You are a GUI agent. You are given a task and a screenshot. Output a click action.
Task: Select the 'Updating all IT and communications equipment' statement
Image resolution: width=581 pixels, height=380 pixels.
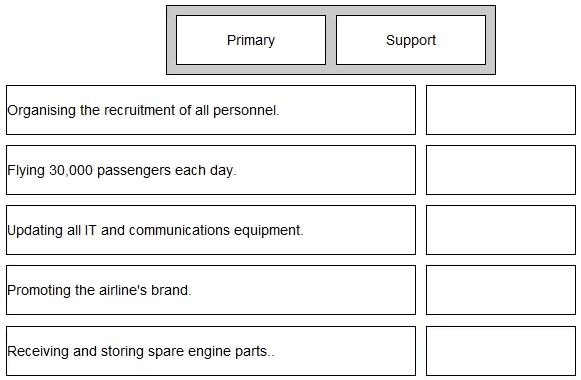pyautogui.click(x=211, y=230)
